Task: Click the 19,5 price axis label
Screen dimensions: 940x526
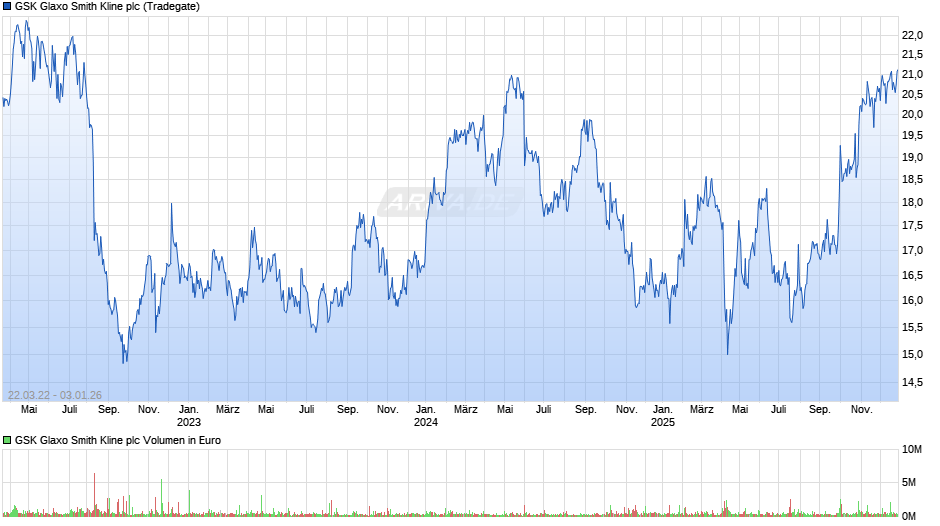Action: tap(912, 136)
